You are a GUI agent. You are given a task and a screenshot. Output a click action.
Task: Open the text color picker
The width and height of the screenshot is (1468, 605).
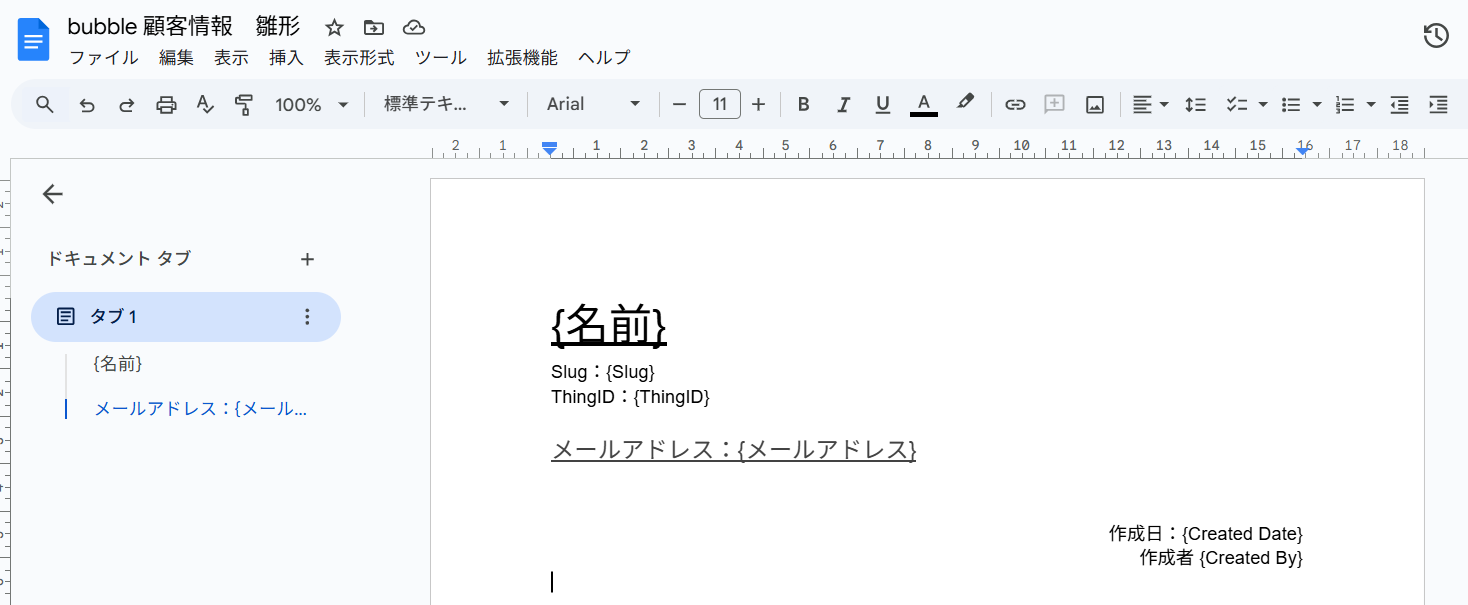(x=924, y=105)
